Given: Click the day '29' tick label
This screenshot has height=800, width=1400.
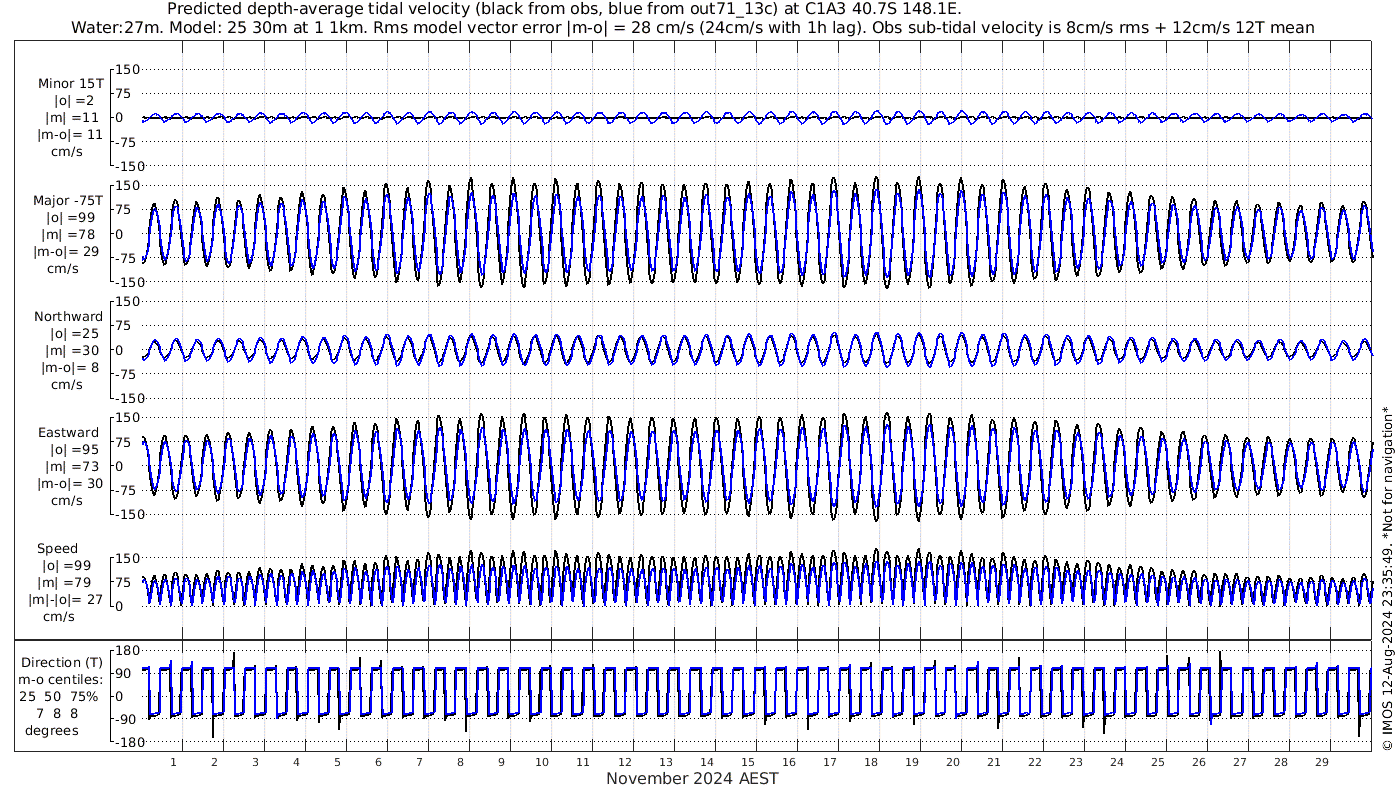Looking at the screenshot, I should 1321,762.
